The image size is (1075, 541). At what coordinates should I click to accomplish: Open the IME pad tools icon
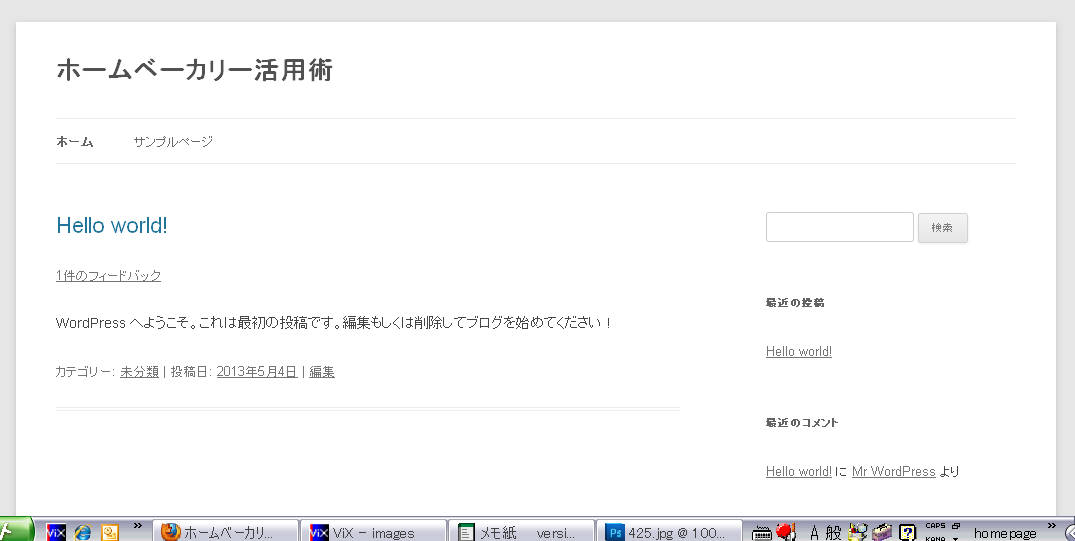[x=858, y=531]
